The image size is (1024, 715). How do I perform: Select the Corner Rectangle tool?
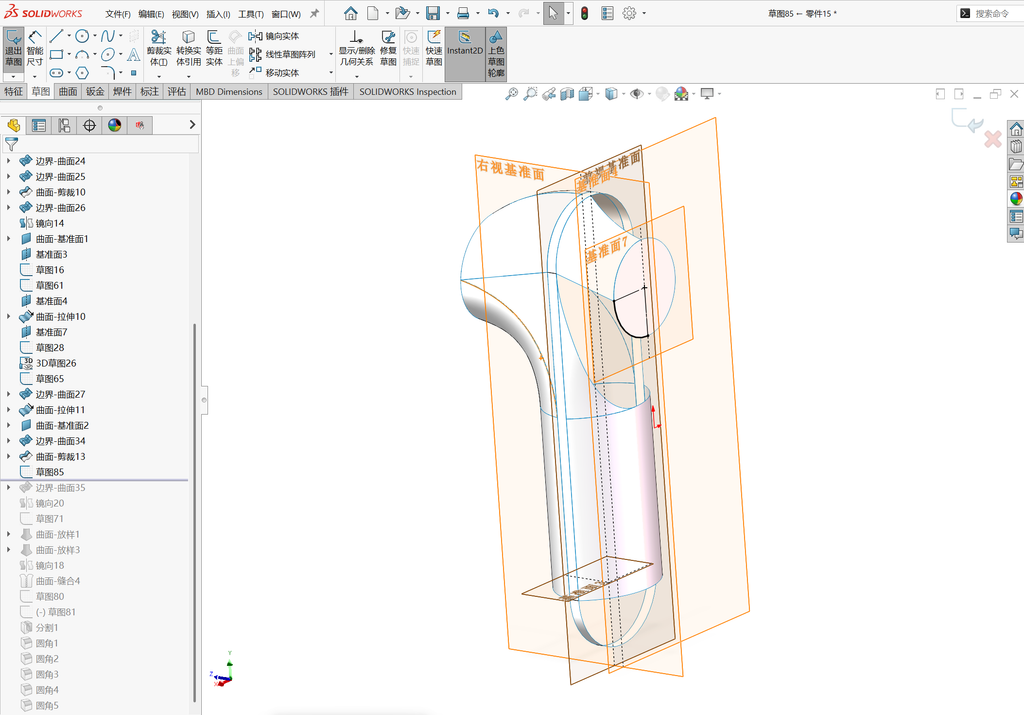point(57,54)
